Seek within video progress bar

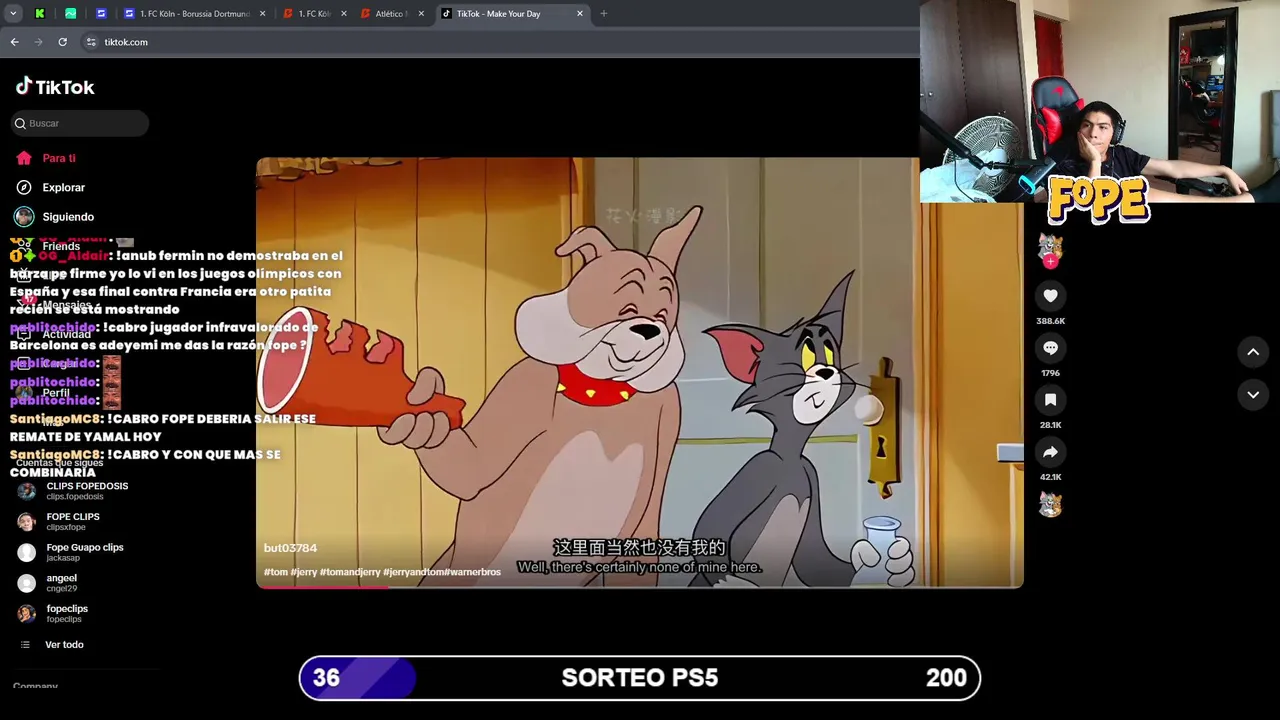[640, 587]
